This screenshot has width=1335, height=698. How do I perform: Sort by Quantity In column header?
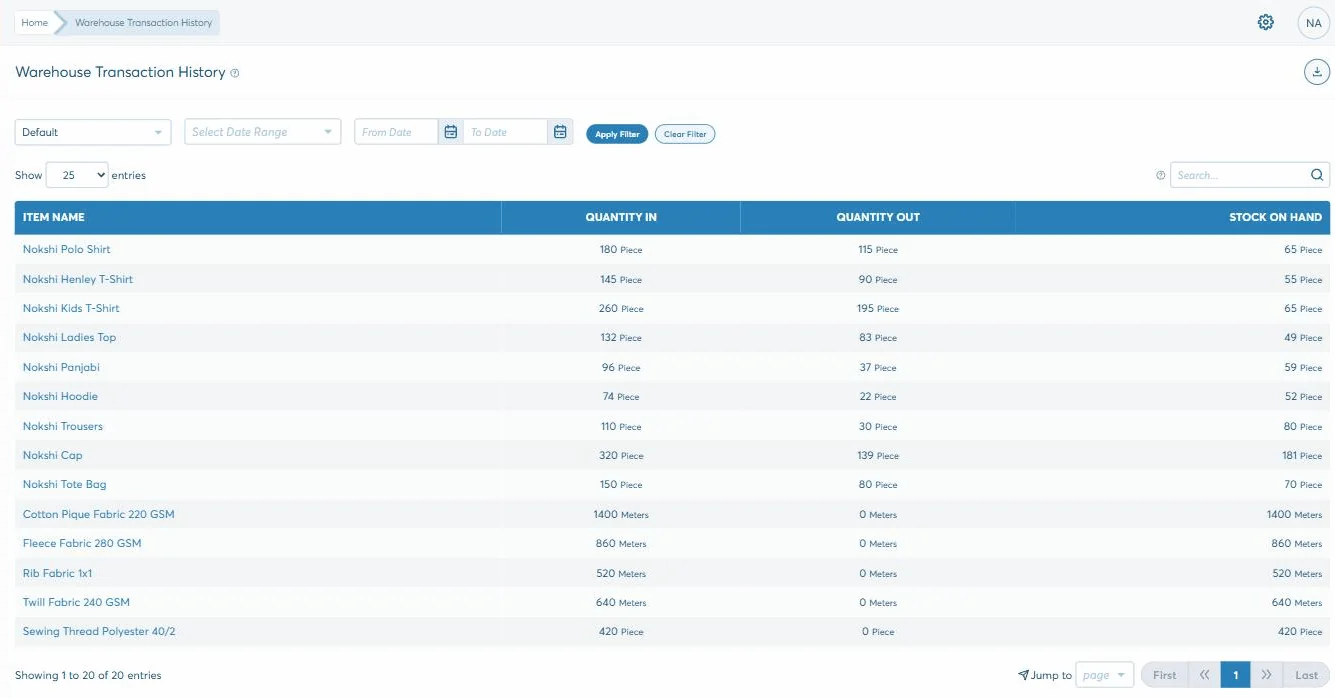[621, 217]
